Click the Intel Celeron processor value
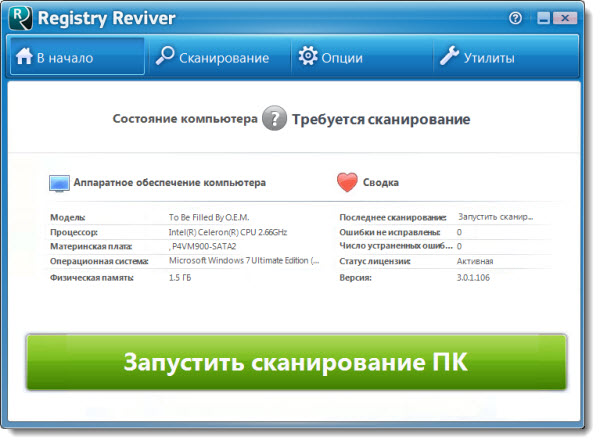 coord(228,232)
